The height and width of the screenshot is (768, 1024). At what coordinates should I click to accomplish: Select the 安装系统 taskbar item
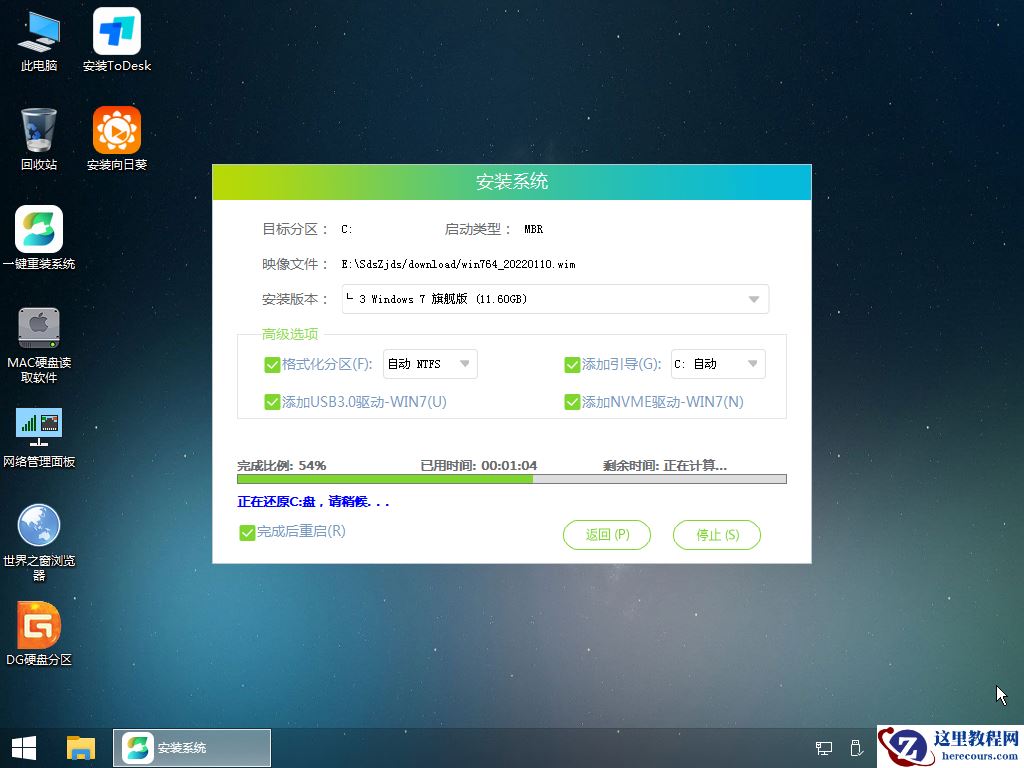point(192,747)
